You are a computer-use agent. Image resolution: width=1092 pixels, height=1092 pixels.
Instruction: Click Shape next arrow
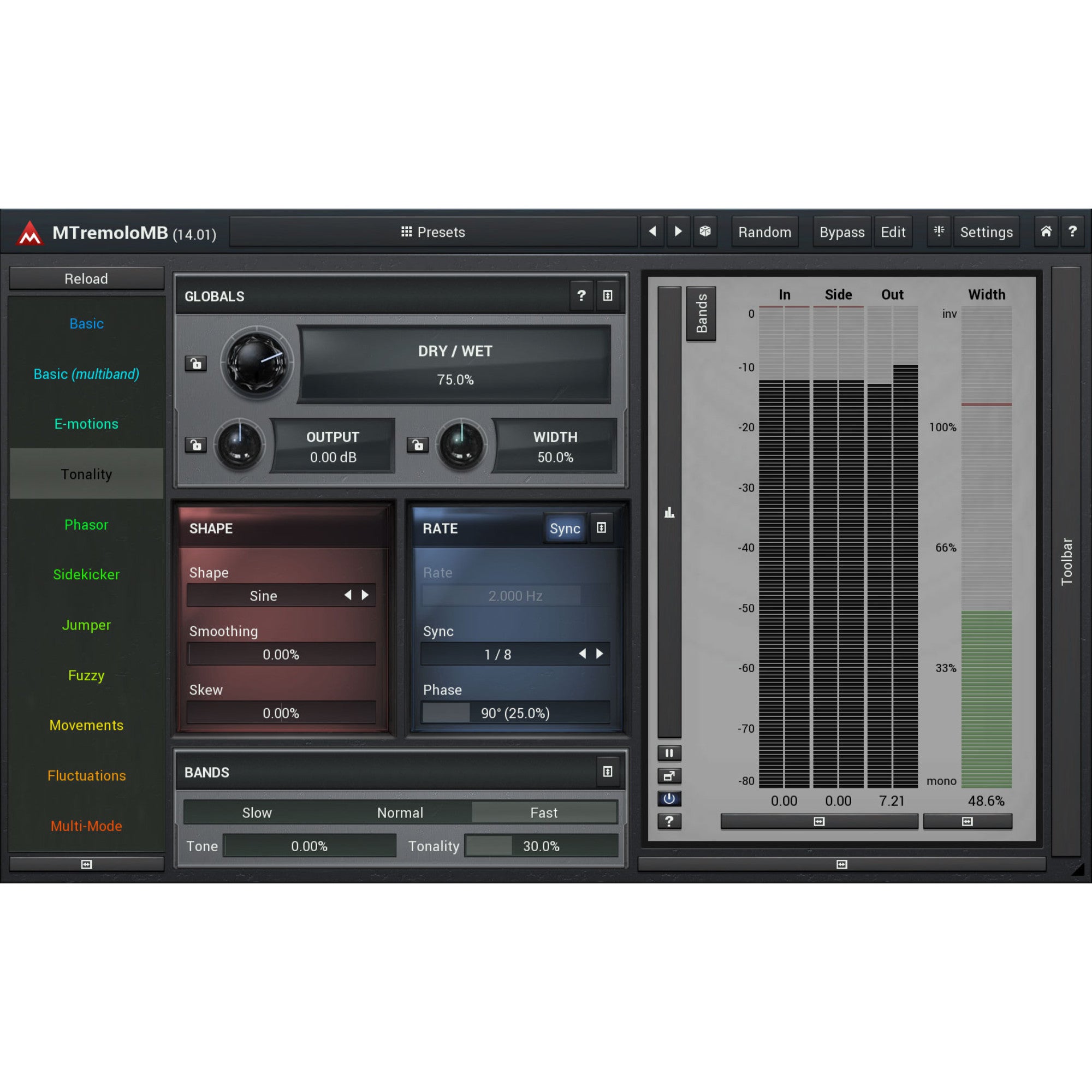(x=365, y=595)
